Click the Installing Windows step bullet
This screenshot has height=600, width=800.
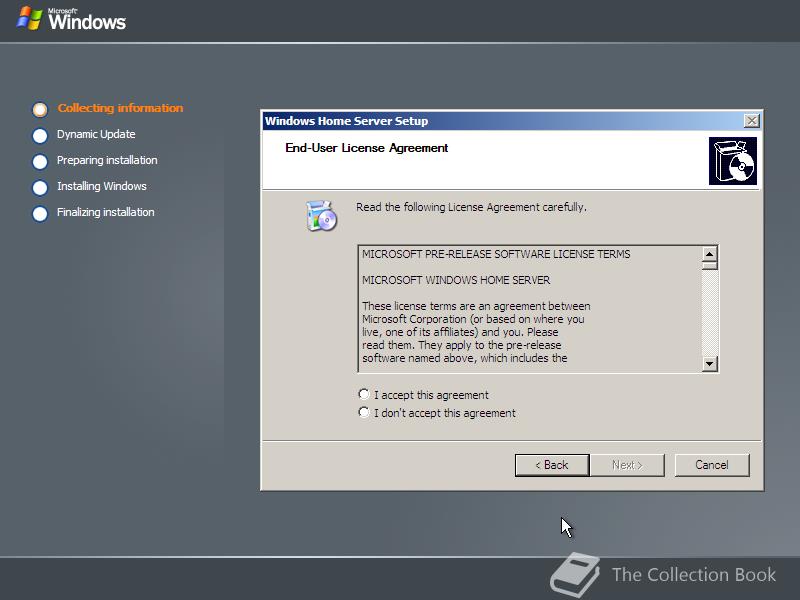coord(40,188)
